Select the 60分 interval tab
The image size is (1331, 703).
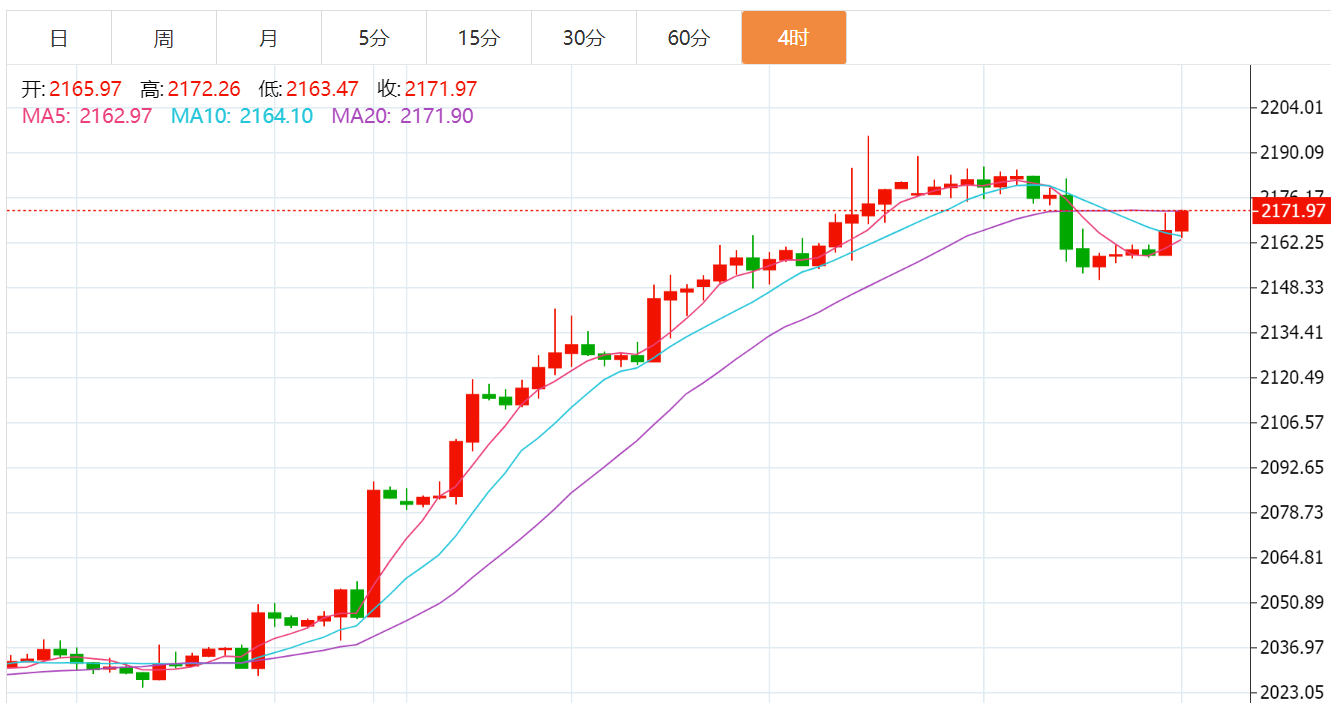689,38
